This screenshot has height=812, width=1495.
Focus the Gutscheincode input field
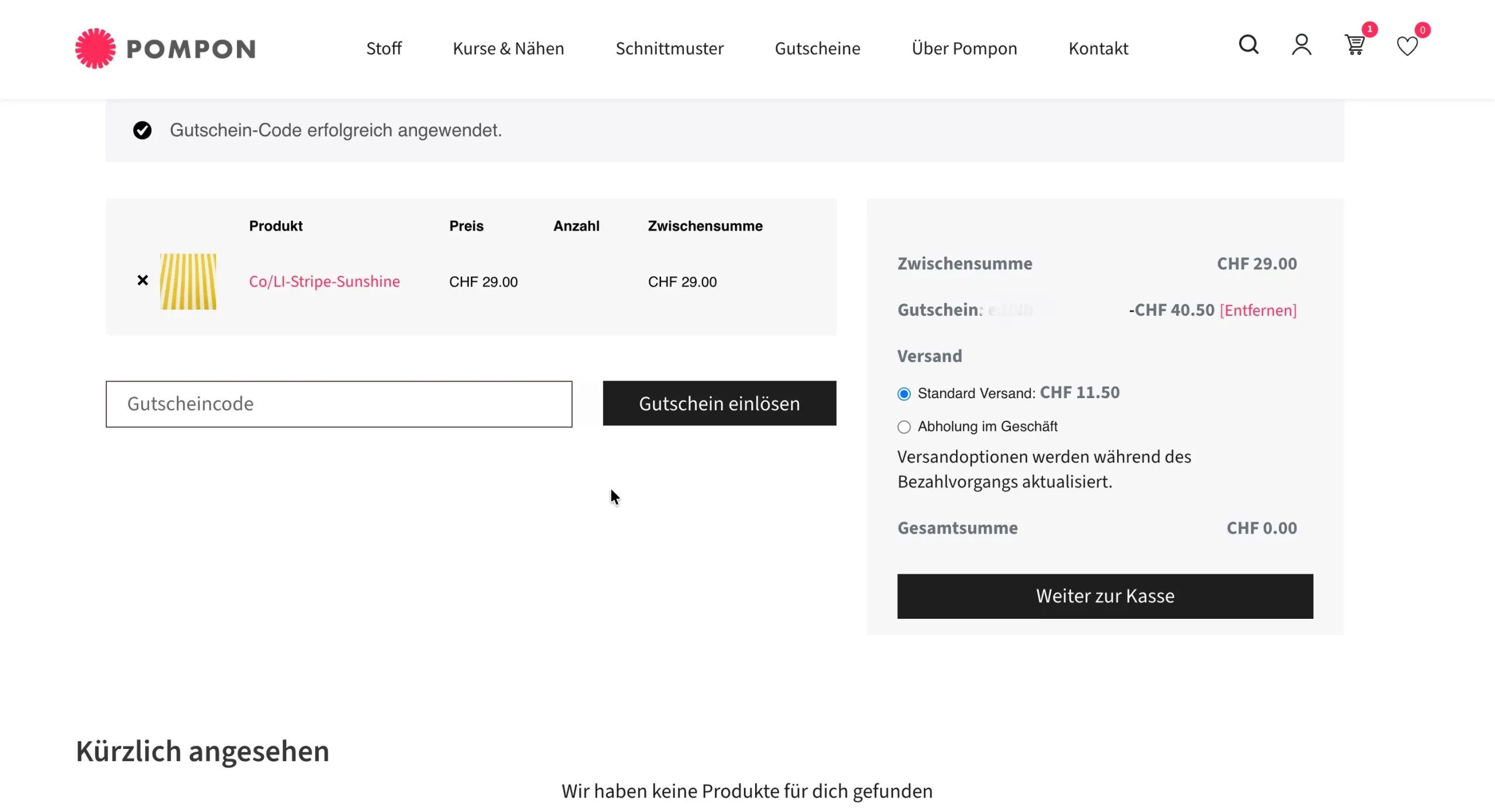click(x=339, y=404)
